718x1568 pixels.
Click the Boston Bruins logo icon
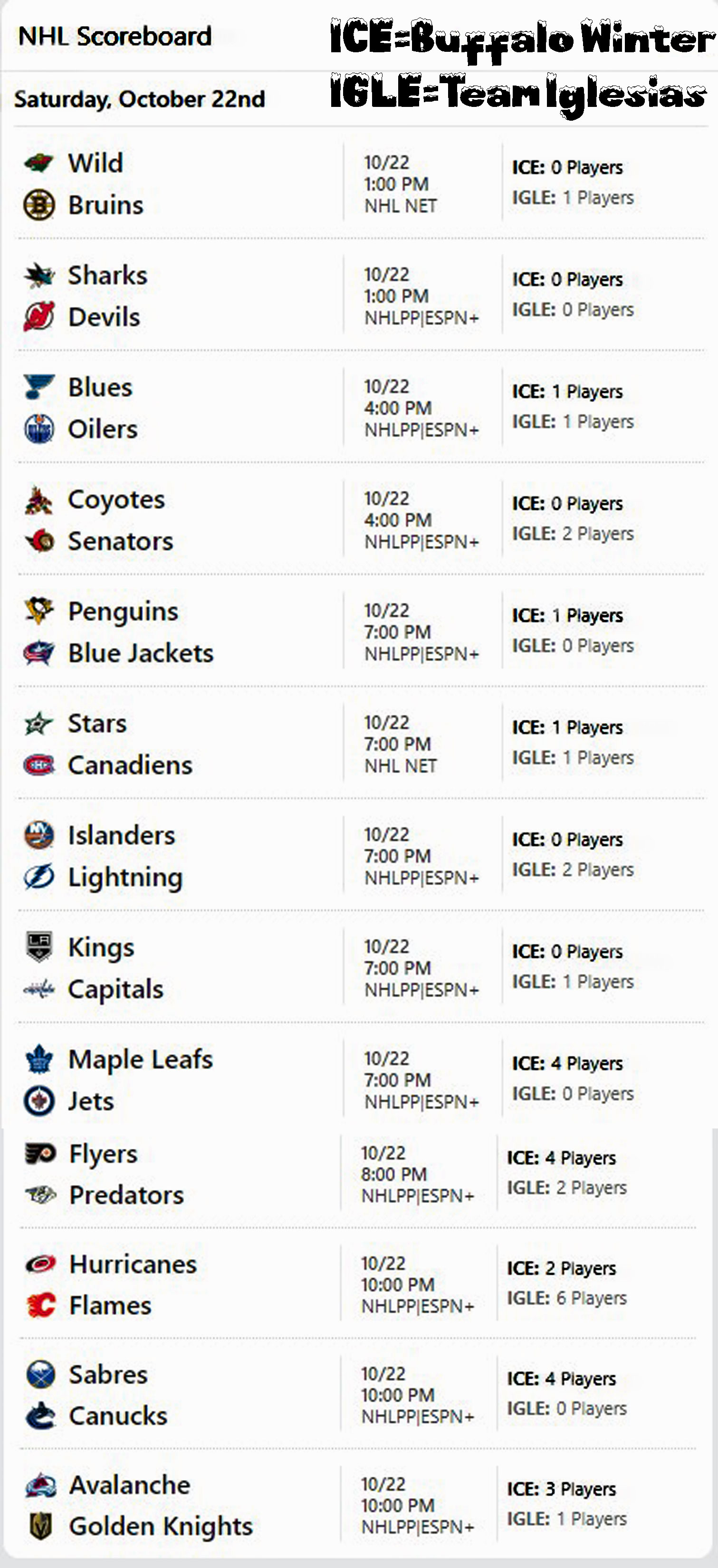coord(38,205)
